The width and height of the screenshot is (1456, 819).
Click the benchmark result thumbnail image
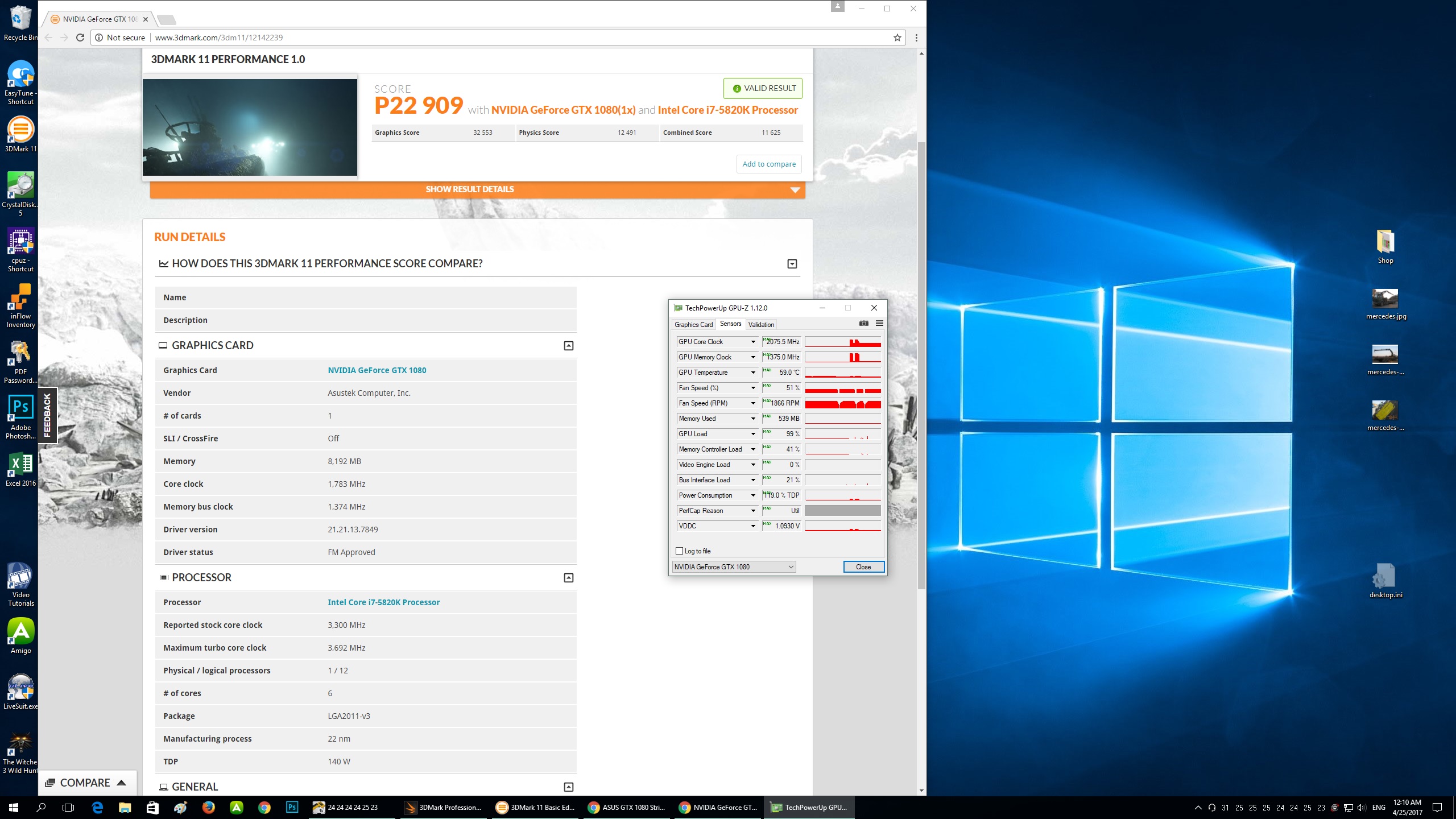click(x=250, y=127)
